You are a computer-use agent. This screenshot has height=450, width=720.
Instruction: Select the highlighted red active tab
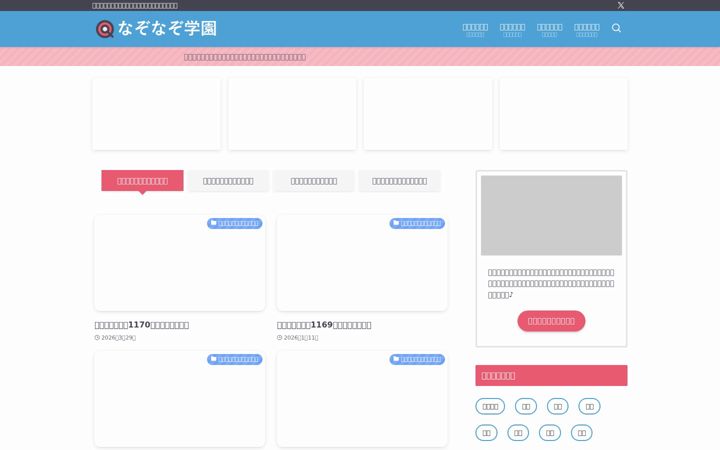coord(142,181)
